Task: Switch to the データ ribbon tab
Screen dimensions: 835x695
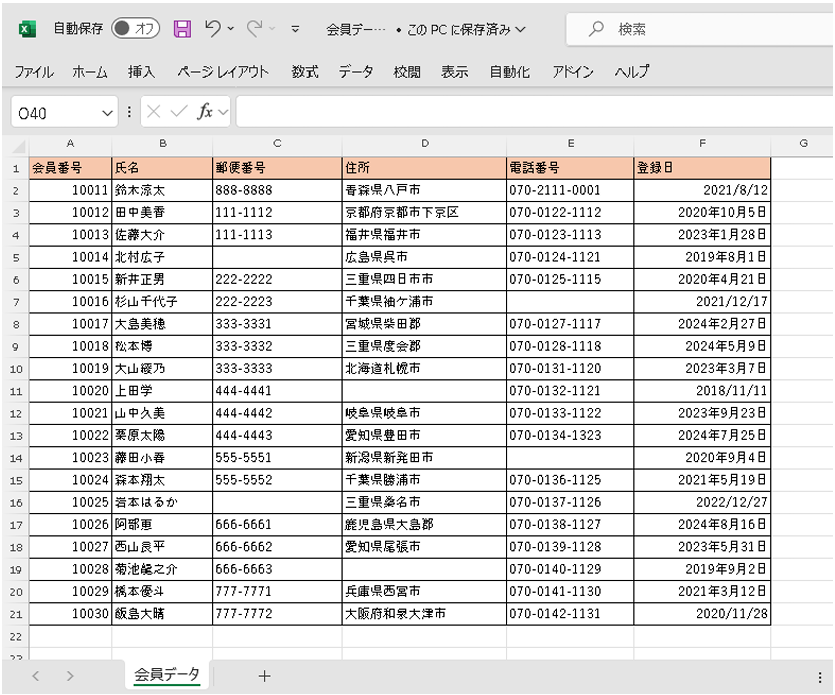Action: click(x=355, y=72)
